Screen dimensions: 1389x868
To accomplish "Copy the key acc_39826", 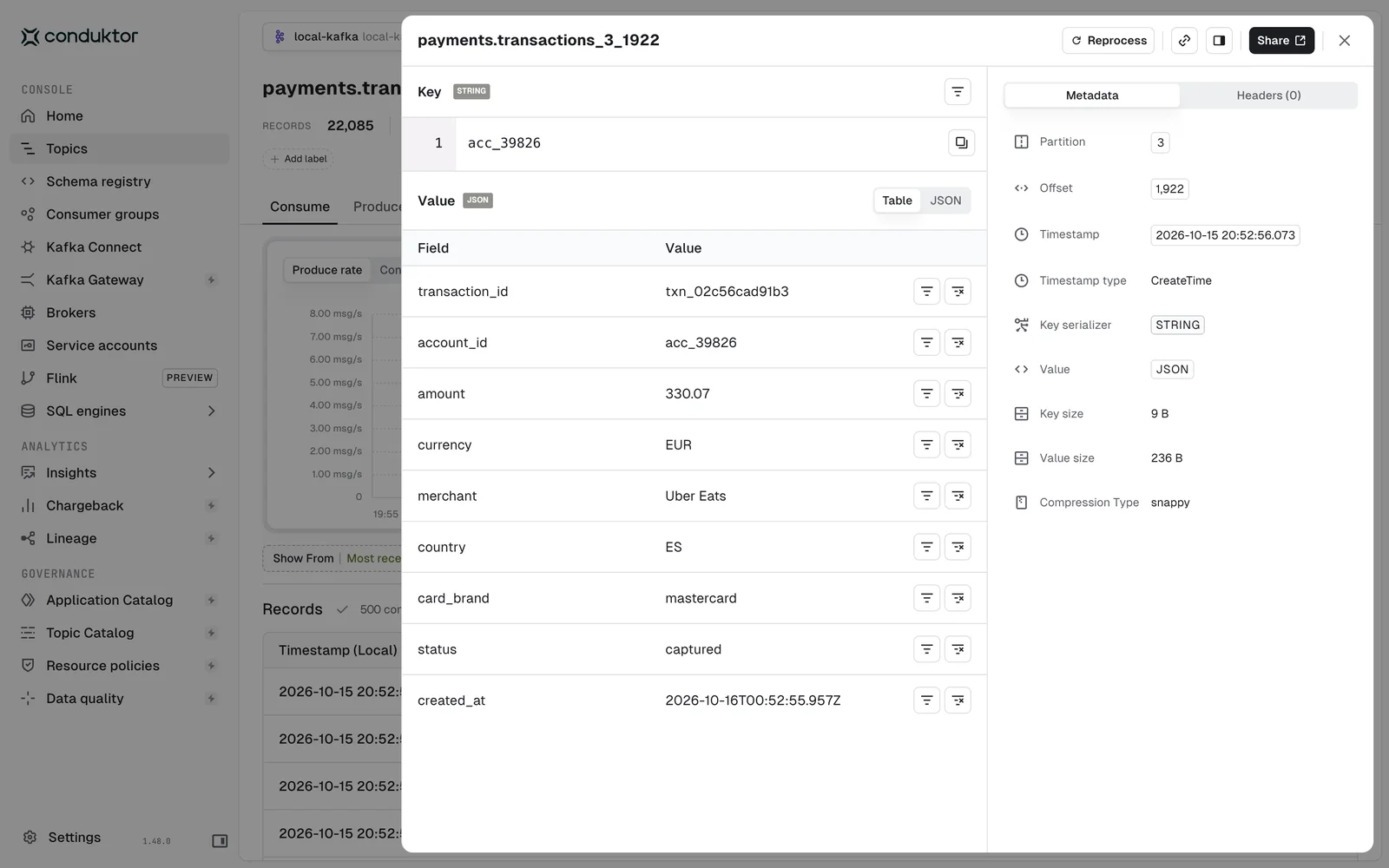I will [x=961, y=143].
